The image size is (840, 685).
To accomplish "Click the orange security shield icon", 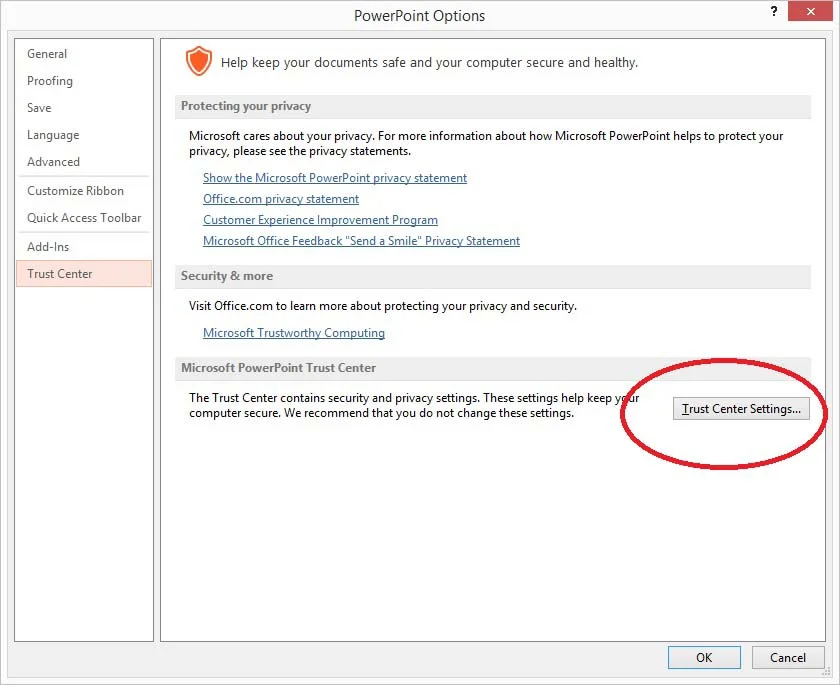I will coord(198,61).
